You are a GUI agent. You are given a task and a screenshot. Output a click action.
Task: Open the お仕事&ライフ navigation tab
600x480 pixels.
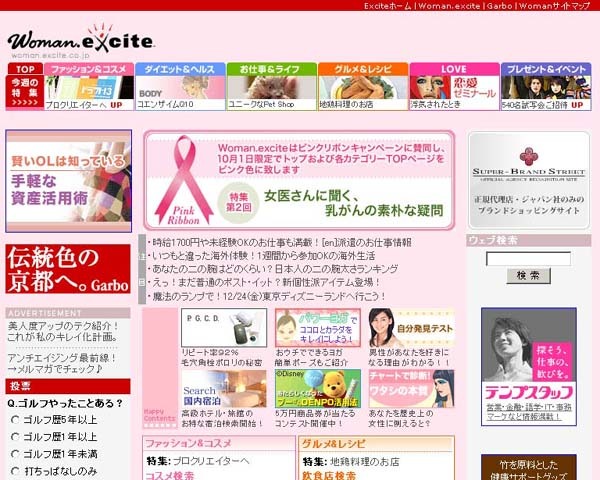[x=272, y=69]
